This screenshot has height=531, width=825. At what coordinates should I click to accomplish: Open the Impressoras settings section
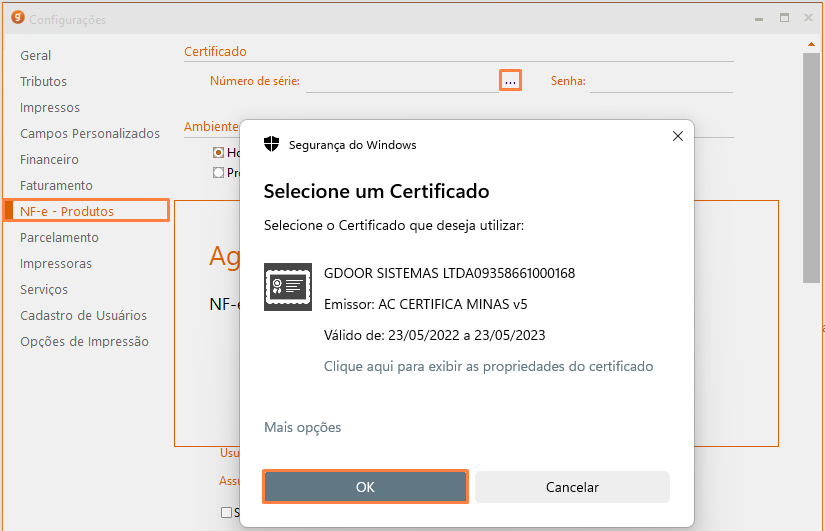pos(56,263)
